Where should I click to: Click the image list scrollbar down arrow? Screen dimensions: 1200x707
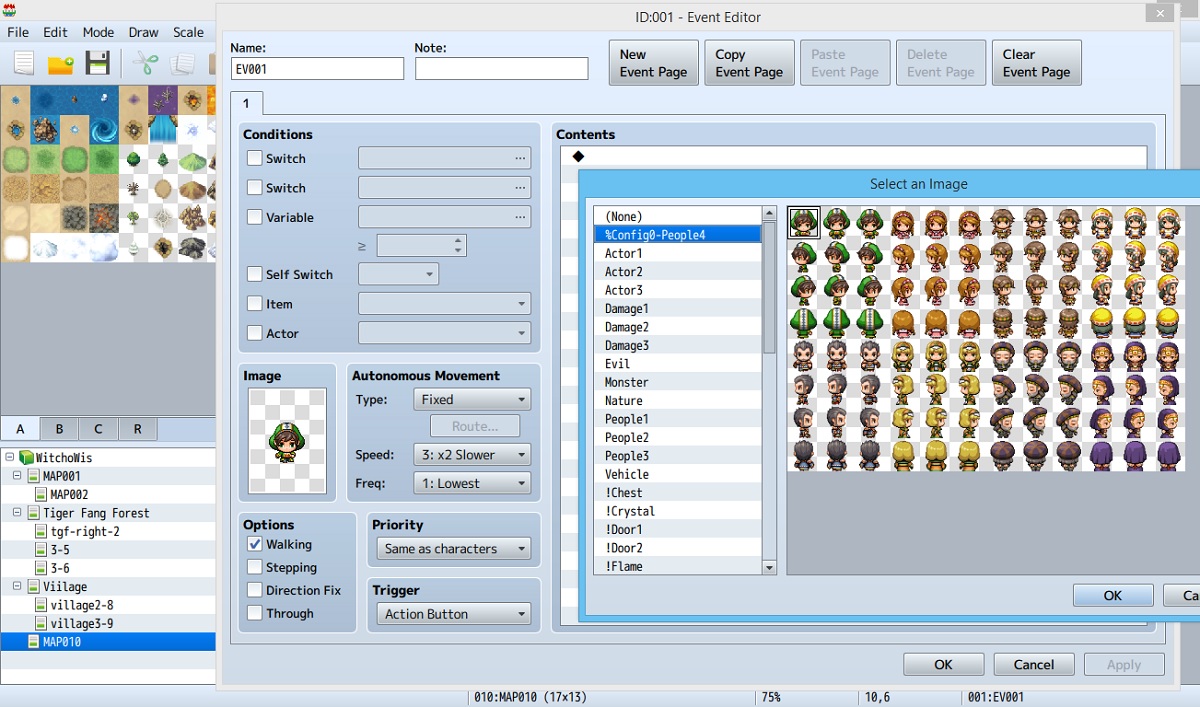(769, 567)
